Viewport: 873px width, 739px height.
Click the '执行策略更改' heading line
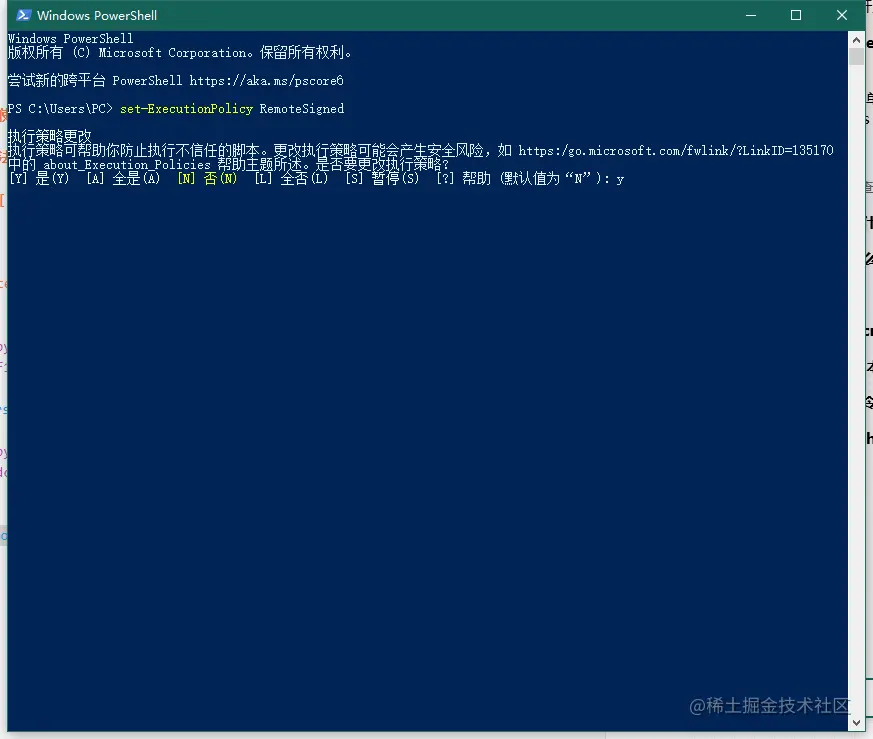coord(50,136)
